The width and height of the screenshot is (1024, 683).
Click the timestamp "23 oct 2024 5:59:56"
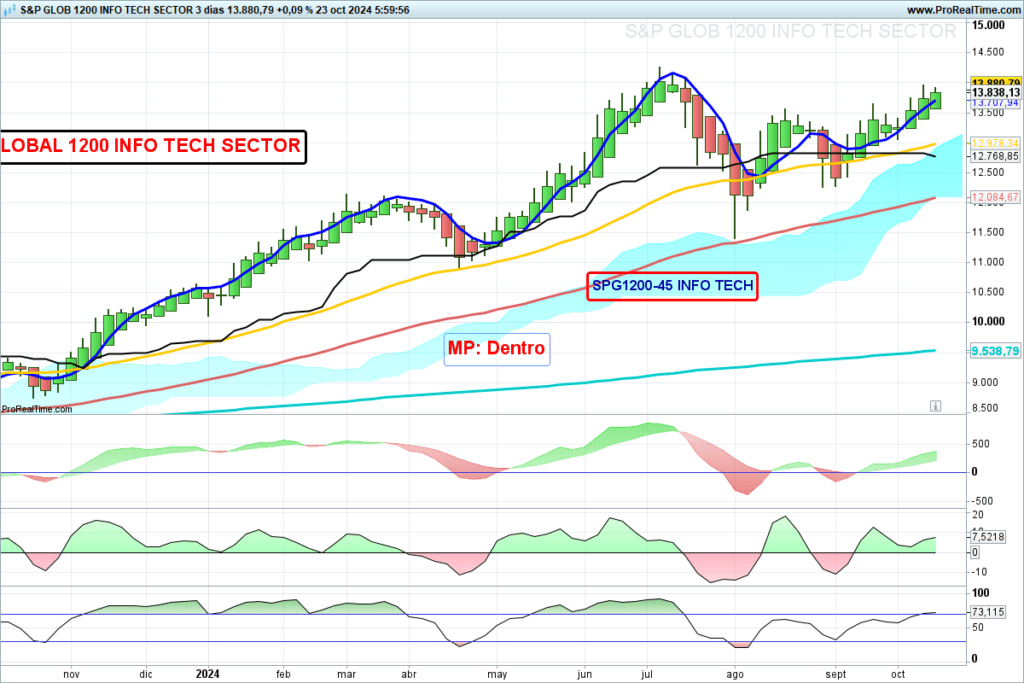(x=362, y=10)
